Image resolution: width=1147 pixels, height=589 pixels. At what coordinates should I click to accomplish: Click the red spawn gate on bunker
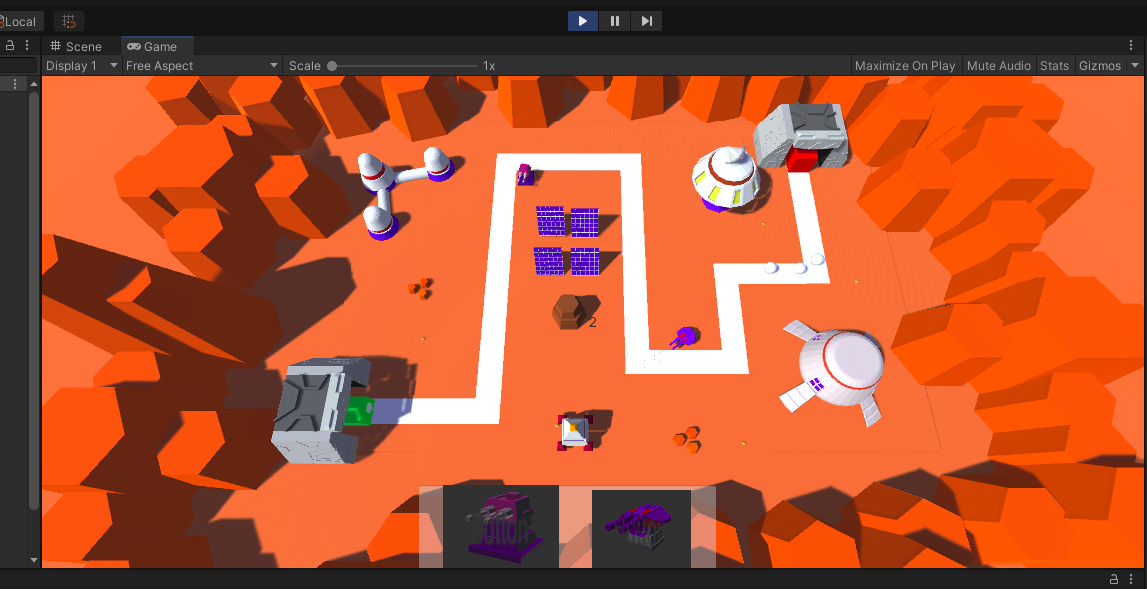(802, 159)
